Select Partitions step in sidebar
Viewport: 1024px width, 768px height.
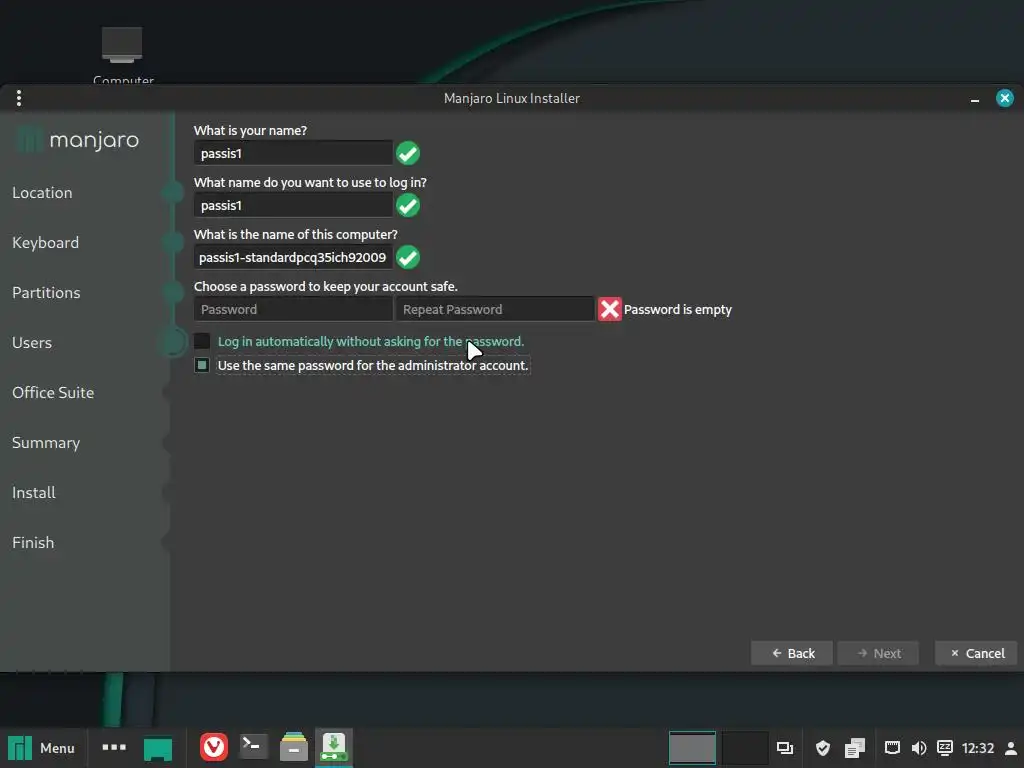[x=46, y=293]
